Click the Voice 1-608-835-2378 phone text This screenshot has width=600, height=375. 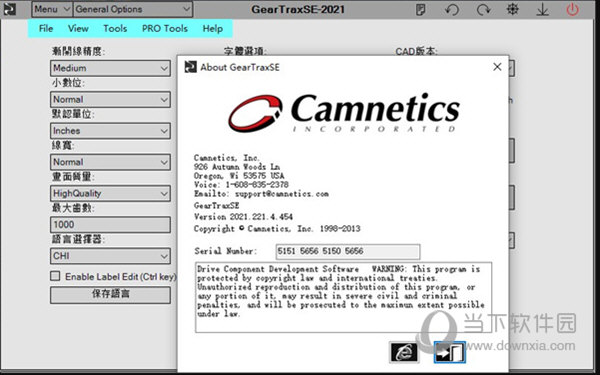pyautogui.click(x=241, y=185)
